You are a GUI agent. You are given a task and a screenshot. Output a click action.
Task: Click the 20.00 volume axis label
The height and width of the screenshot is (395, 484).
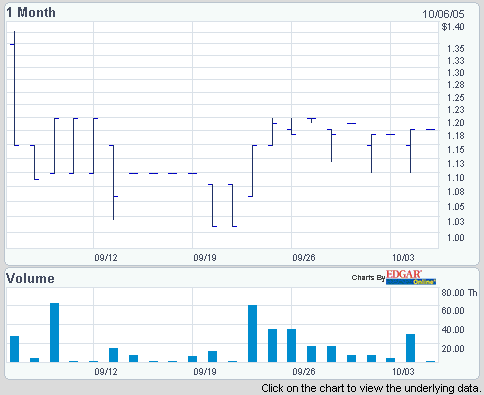[453, 349]
